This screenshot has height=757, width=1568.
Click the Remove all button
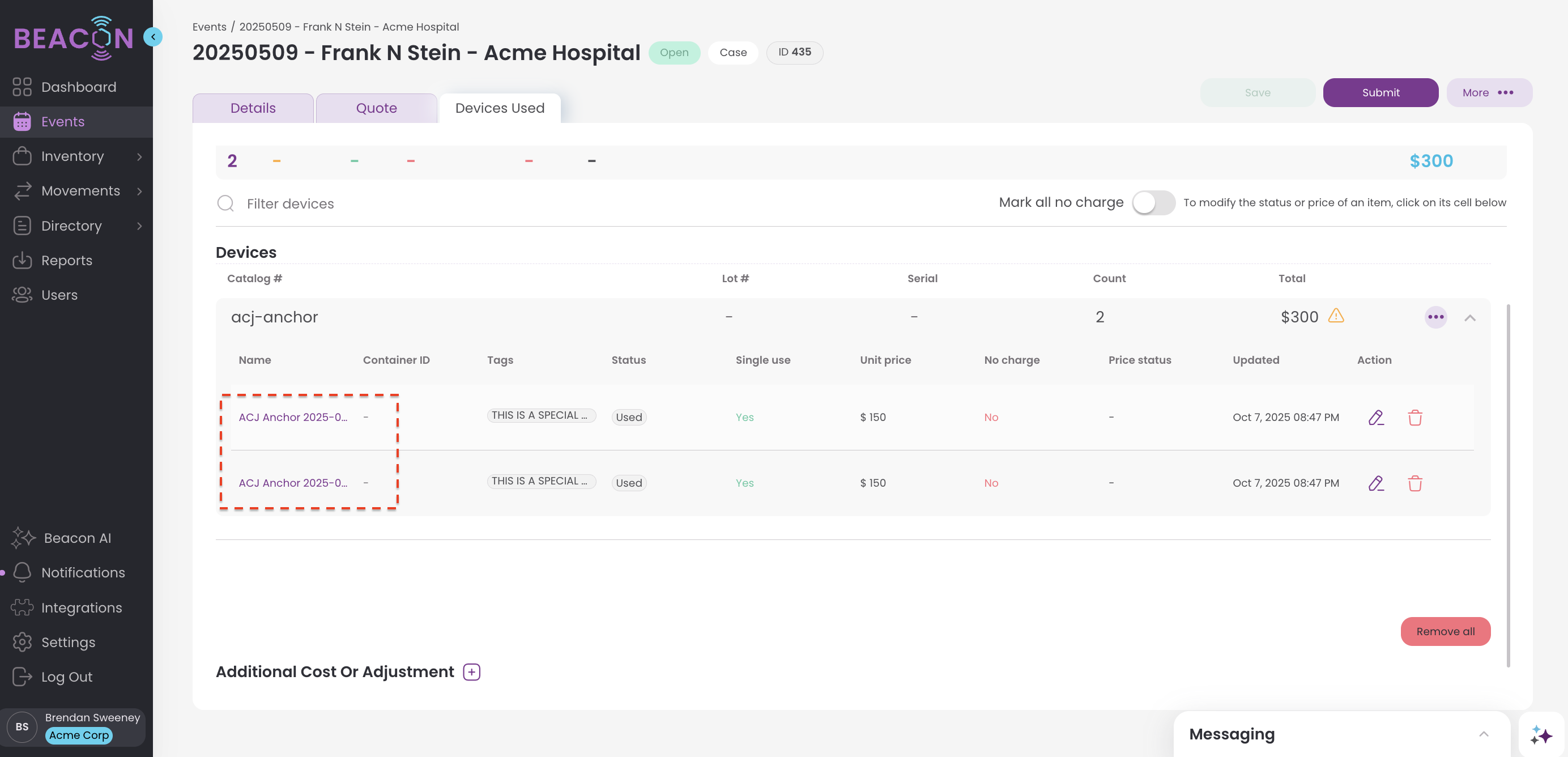click(x=1445, y=631)
